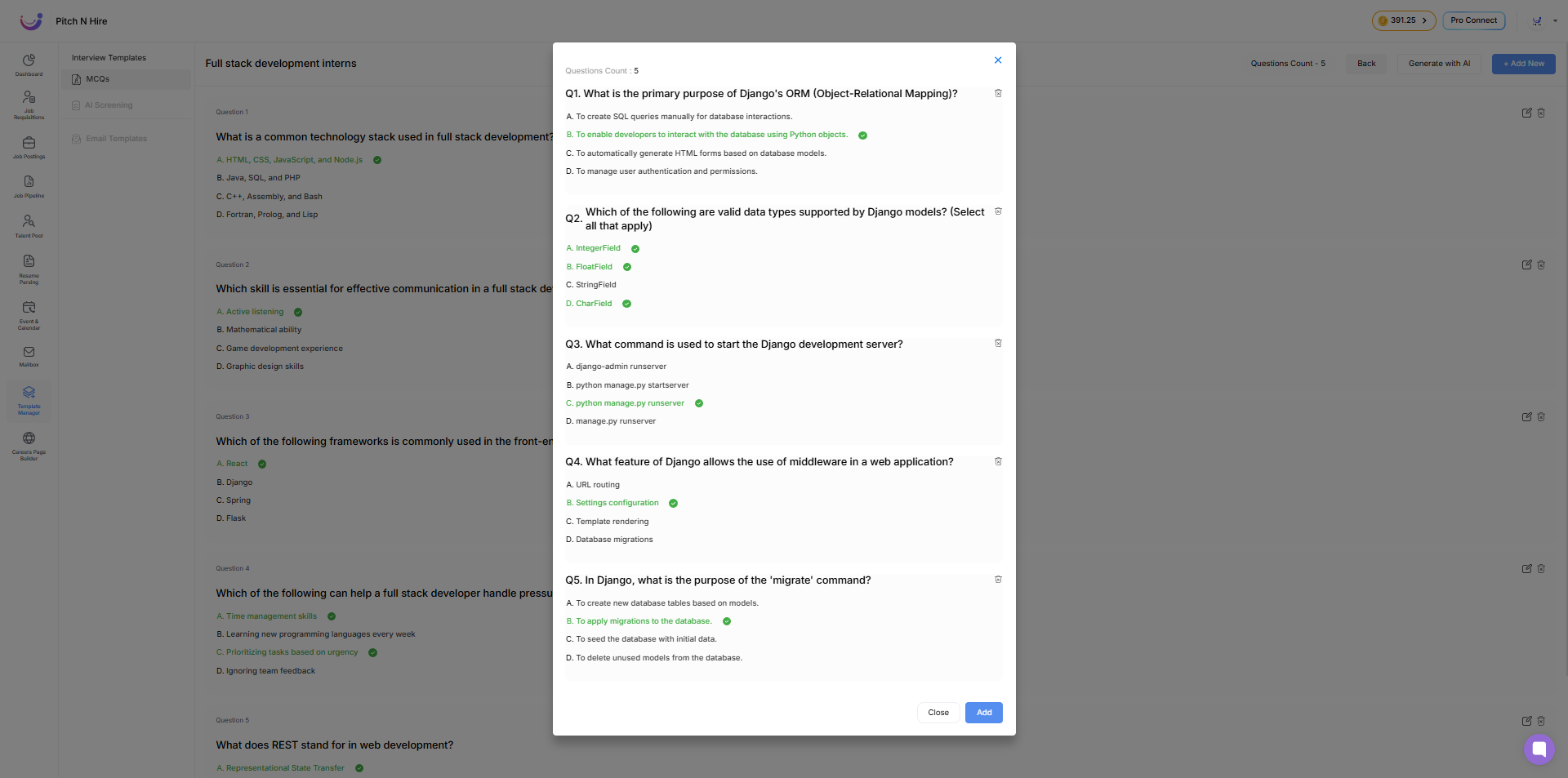
Task: Open Talent Pool sidebar icon
Action: [x=29, y=226]
